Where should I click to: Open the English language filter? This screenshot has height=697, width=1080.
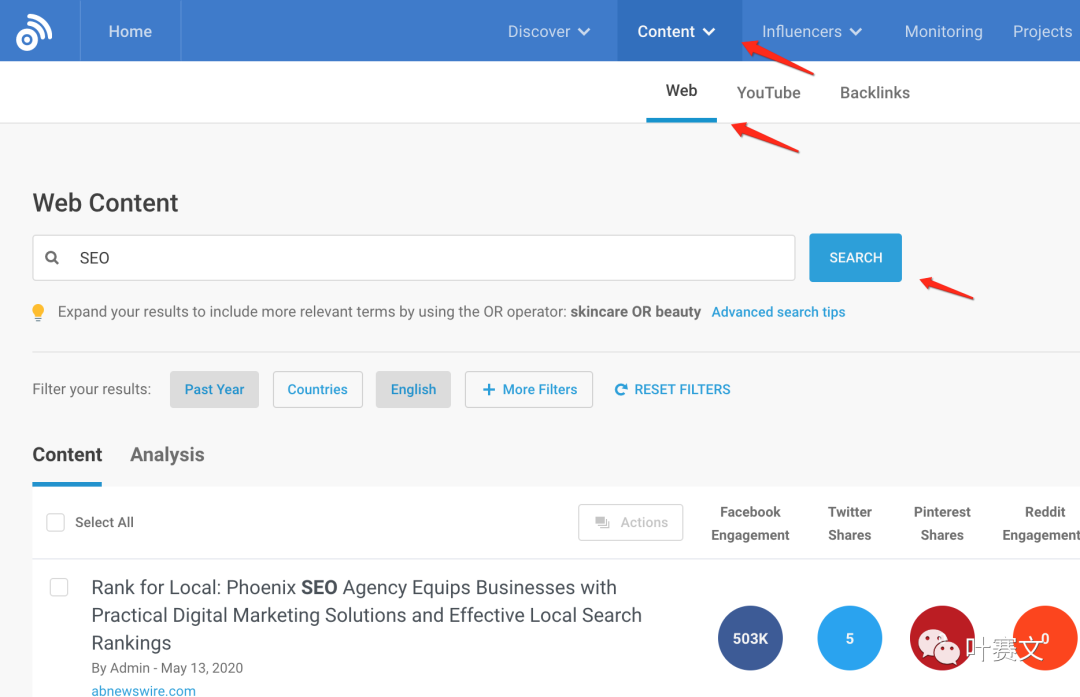(x=413, y=390)
